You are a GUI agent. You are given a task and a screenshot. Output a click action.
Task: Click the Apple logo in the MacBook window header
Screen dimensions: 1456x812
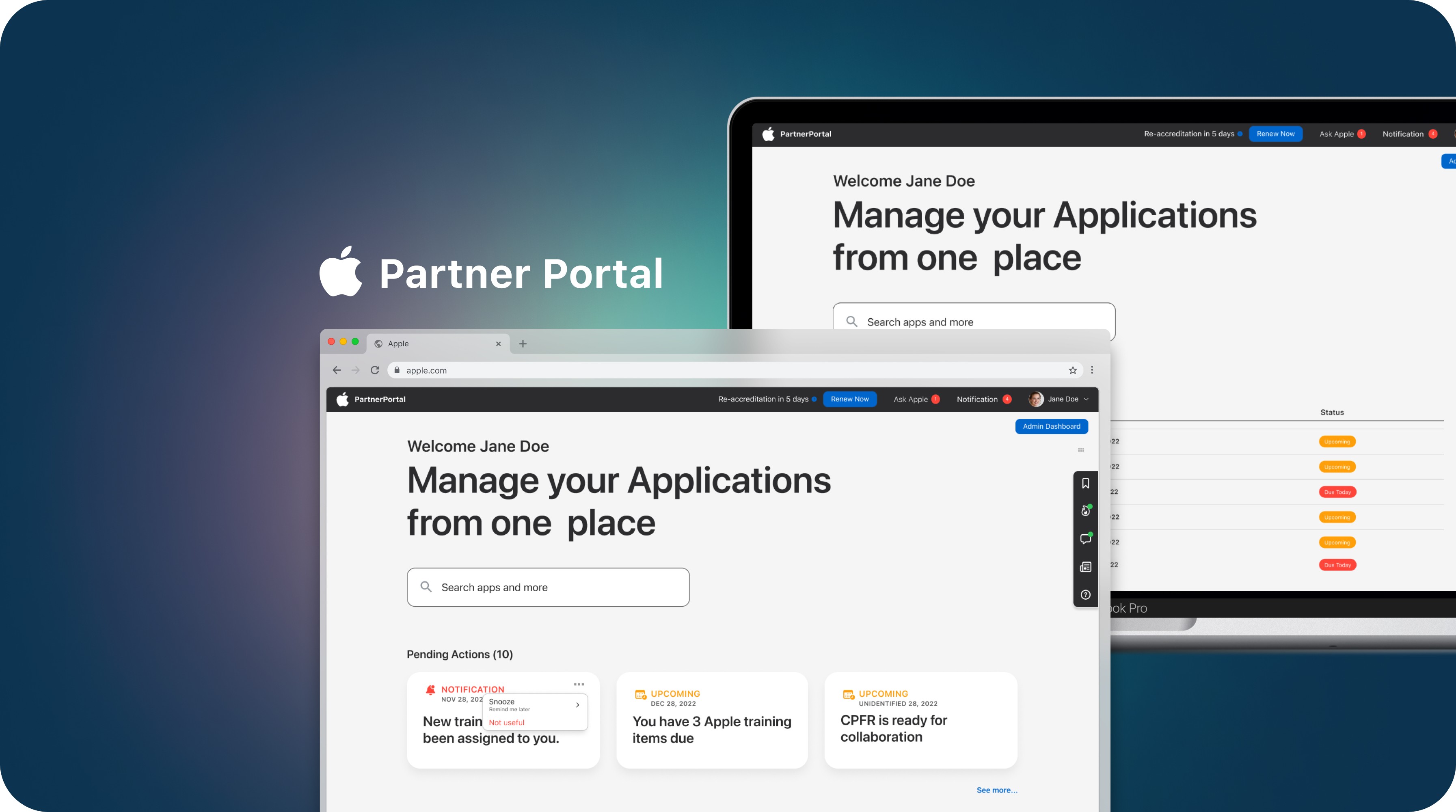pos(768,134)
